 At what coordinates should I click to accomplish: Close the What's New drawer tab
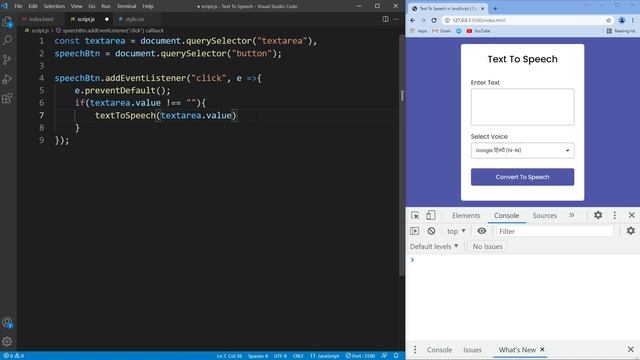pos(542,349)
